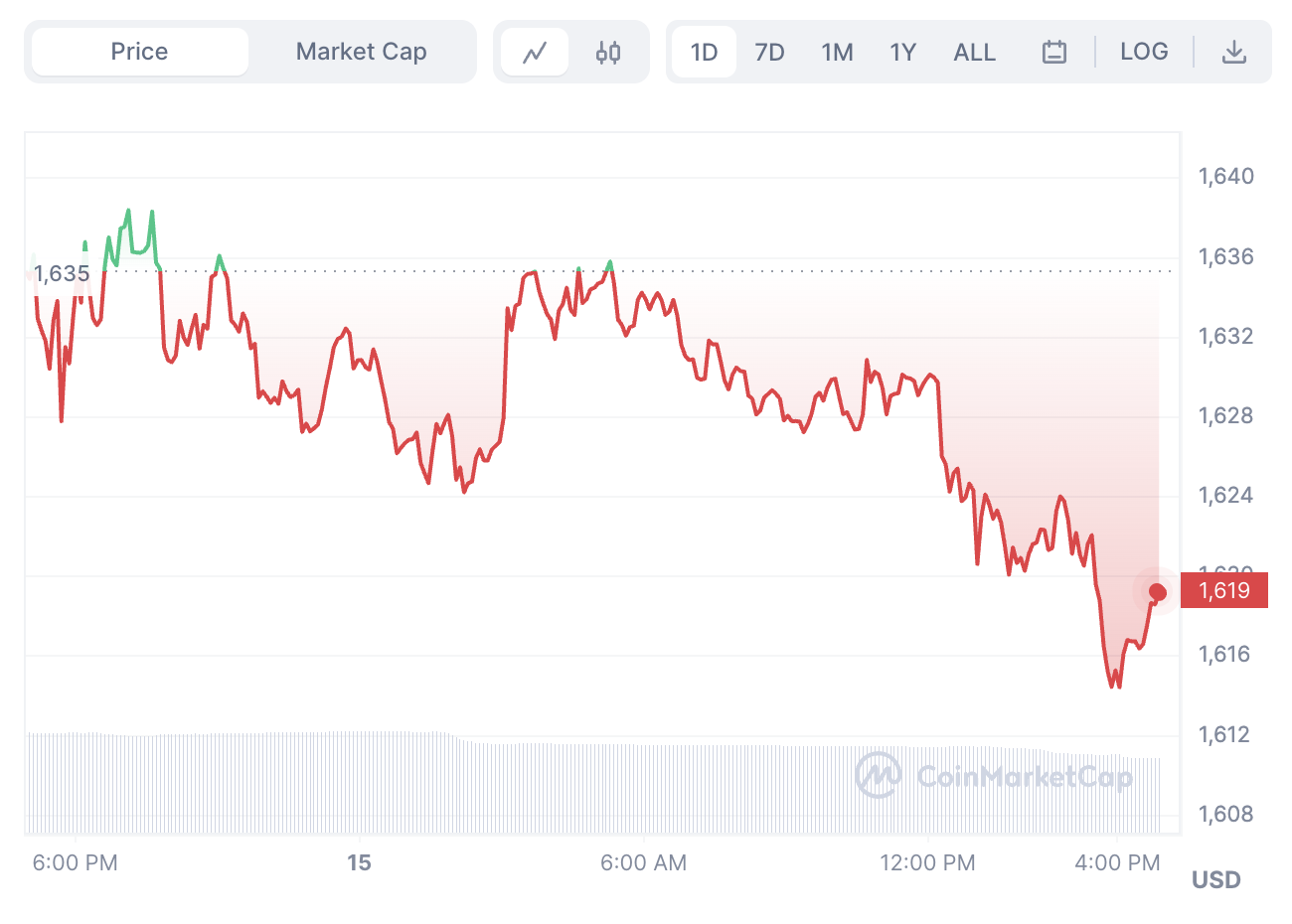
Task: Click the 1,619 current price label
Action: (x=1224, y=591)
